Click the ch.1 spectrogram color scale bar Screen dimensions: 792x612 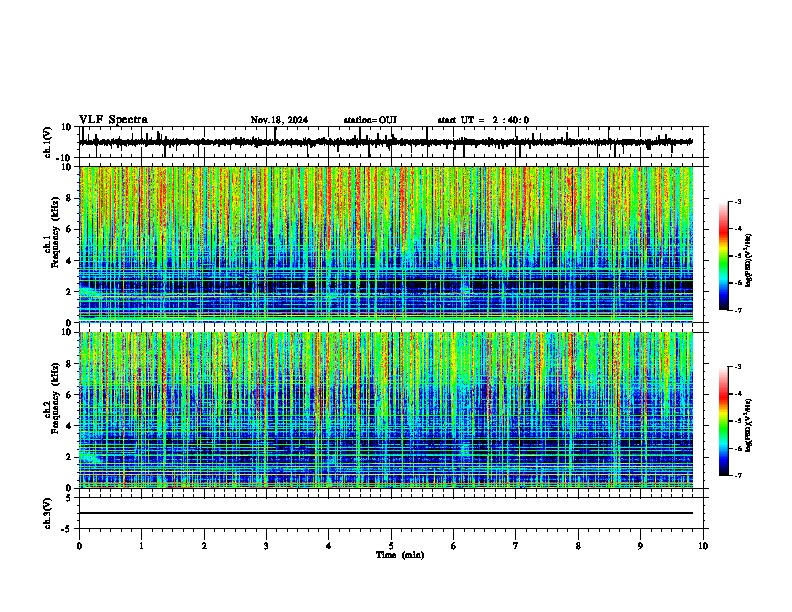724,255
